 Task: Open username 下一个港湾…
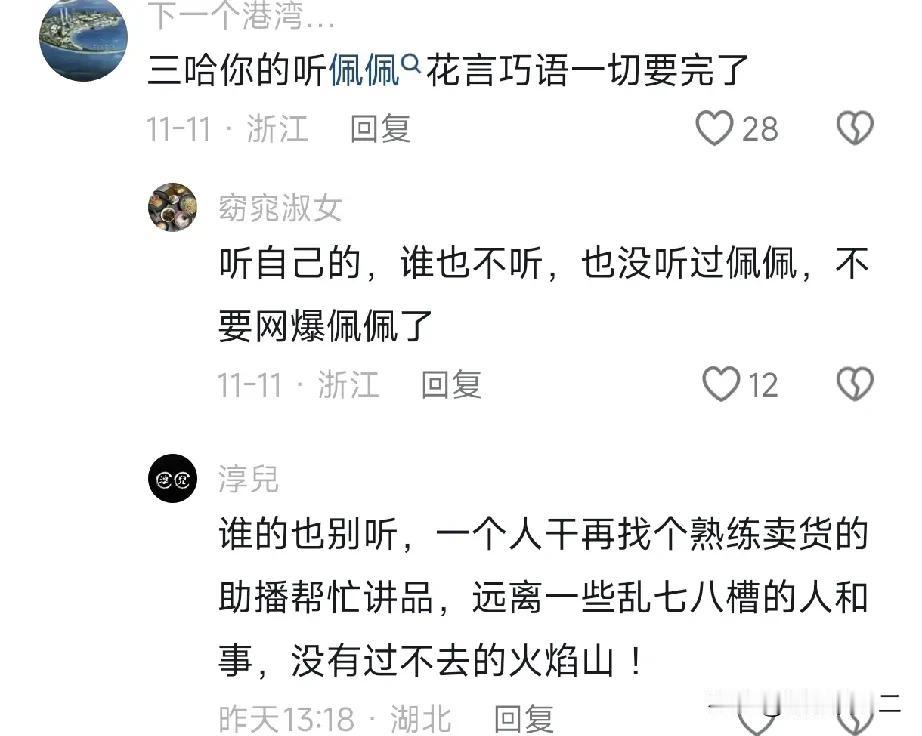click(x=241, y=15)
